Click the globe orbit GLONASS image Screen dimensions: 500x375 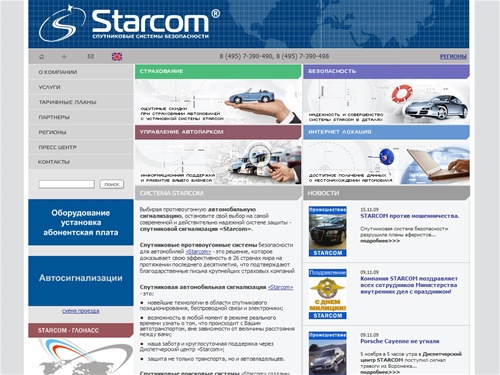pyautogui.click(x=81, y=357)
